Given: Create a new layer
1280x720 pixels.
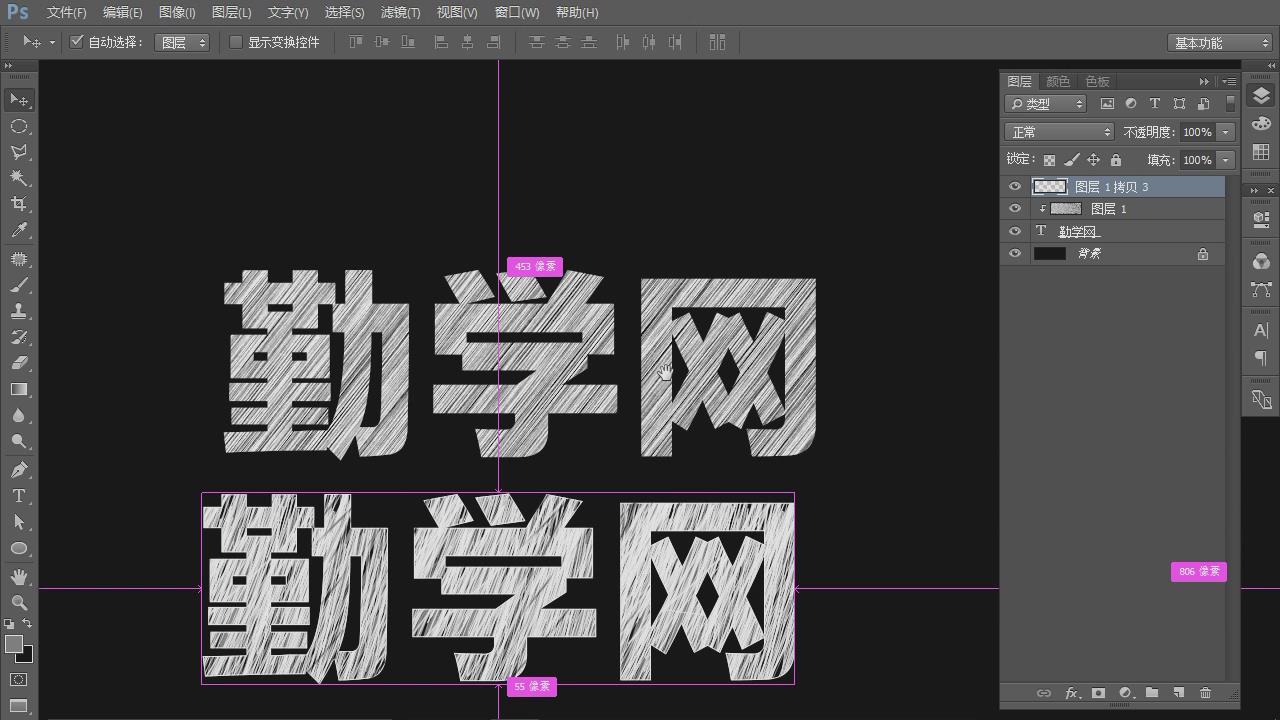Looking at the screenshot, I should click(1179, 693).
